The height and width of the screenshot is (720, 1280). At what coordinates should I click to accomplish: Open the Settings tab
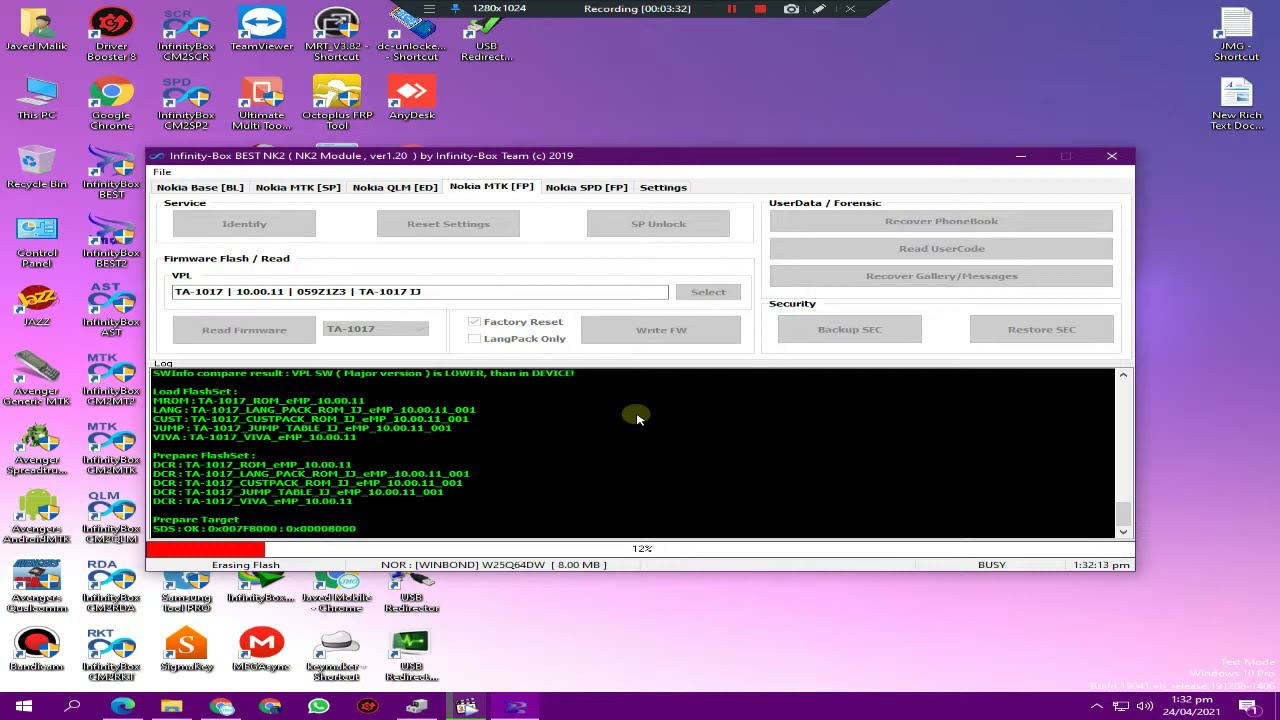point(663,187)
